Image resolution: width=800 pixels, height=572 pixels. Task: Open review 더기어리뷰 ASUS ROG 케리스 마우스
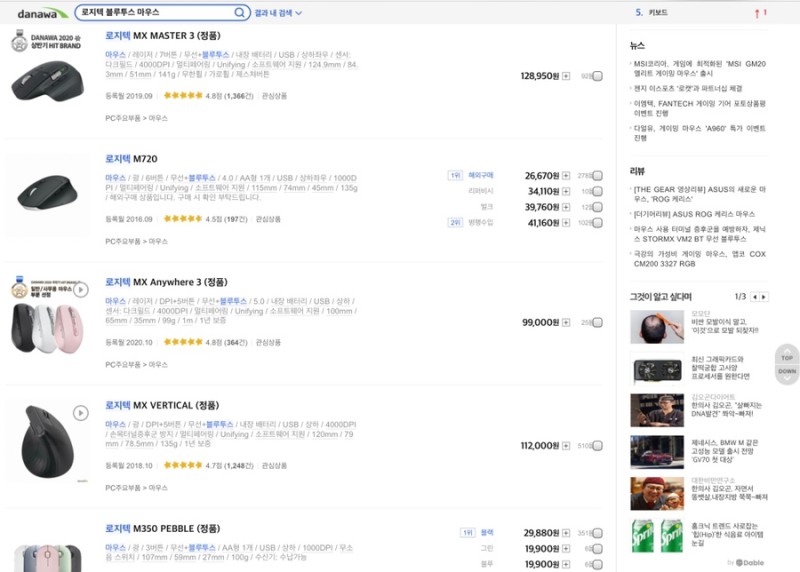click(694, 214)
